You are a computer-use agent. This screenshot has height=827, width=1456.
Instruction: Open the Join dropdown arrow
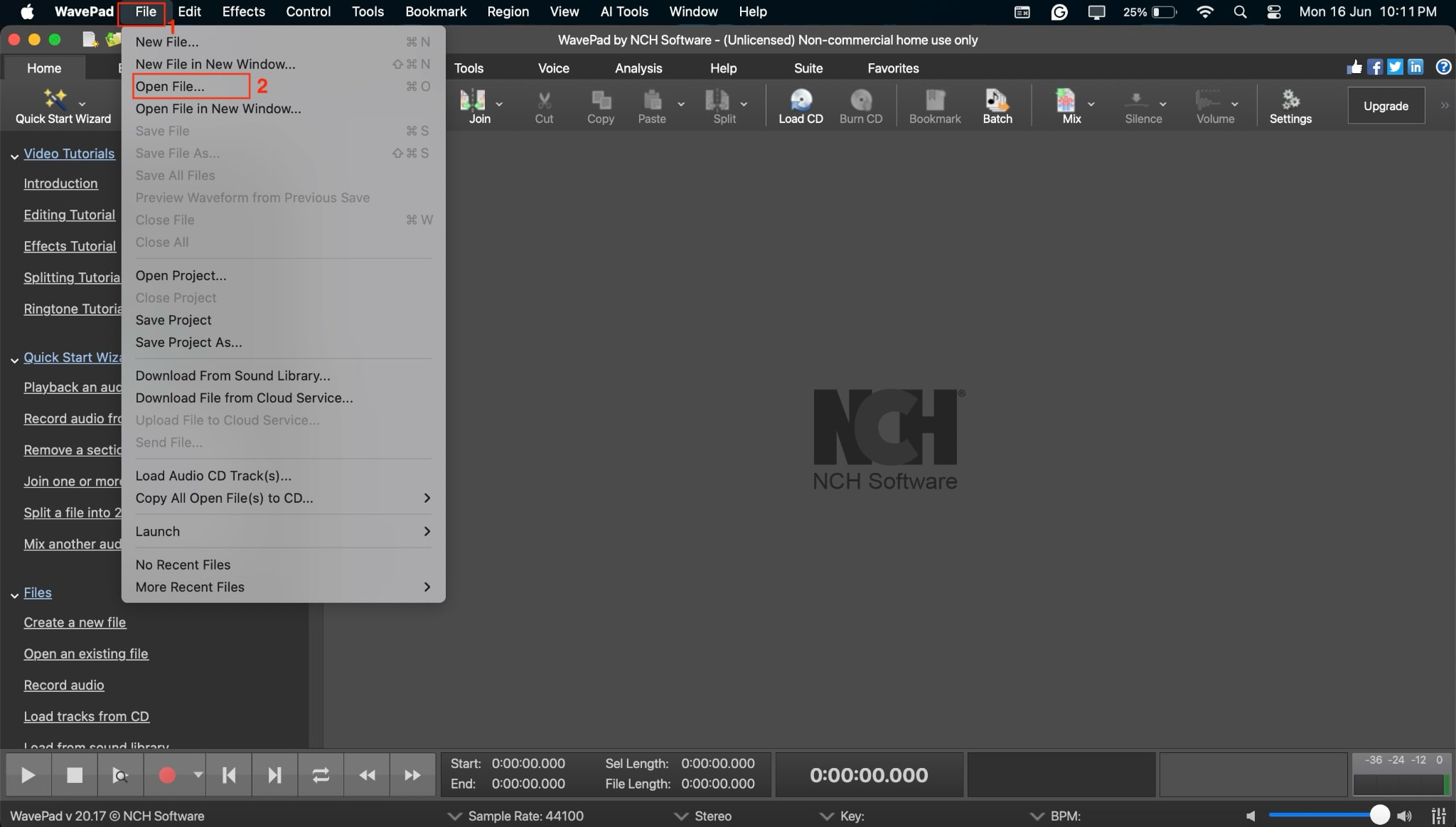(x=499, y=105)
